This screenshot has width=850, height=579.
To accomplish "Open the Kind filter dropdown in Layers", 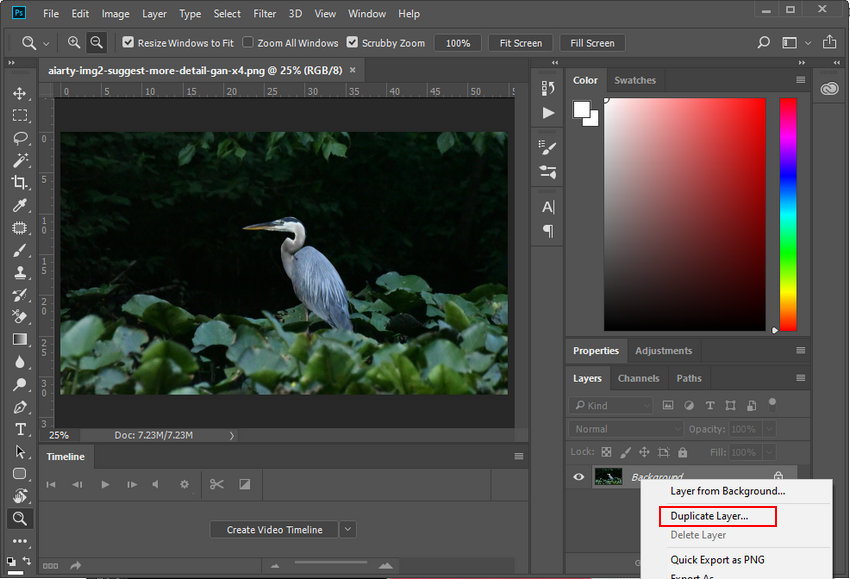I will [610, 405].
